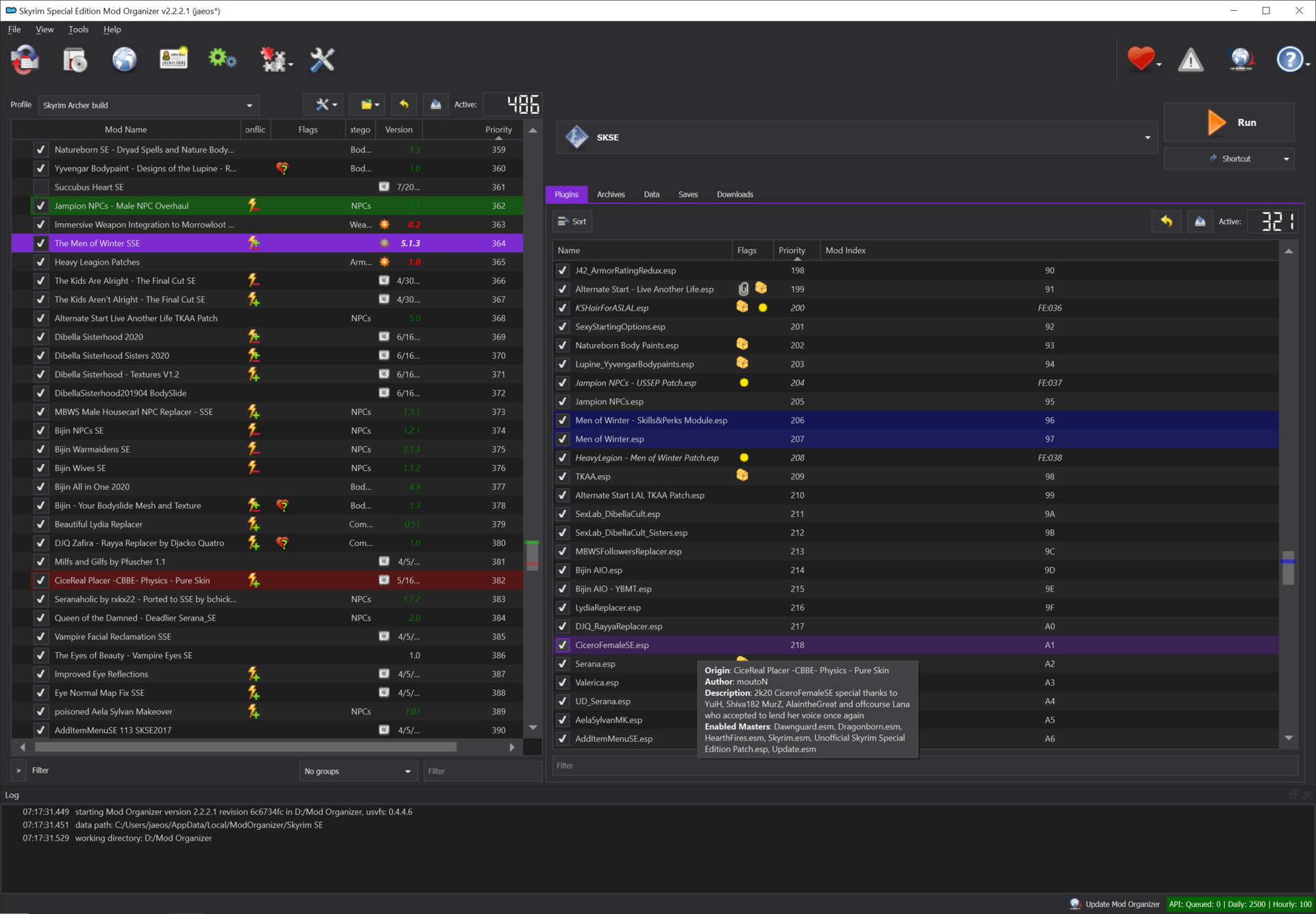Open the Saves tab
Viewport: 1316px width, 914px height.
(688, 194)
